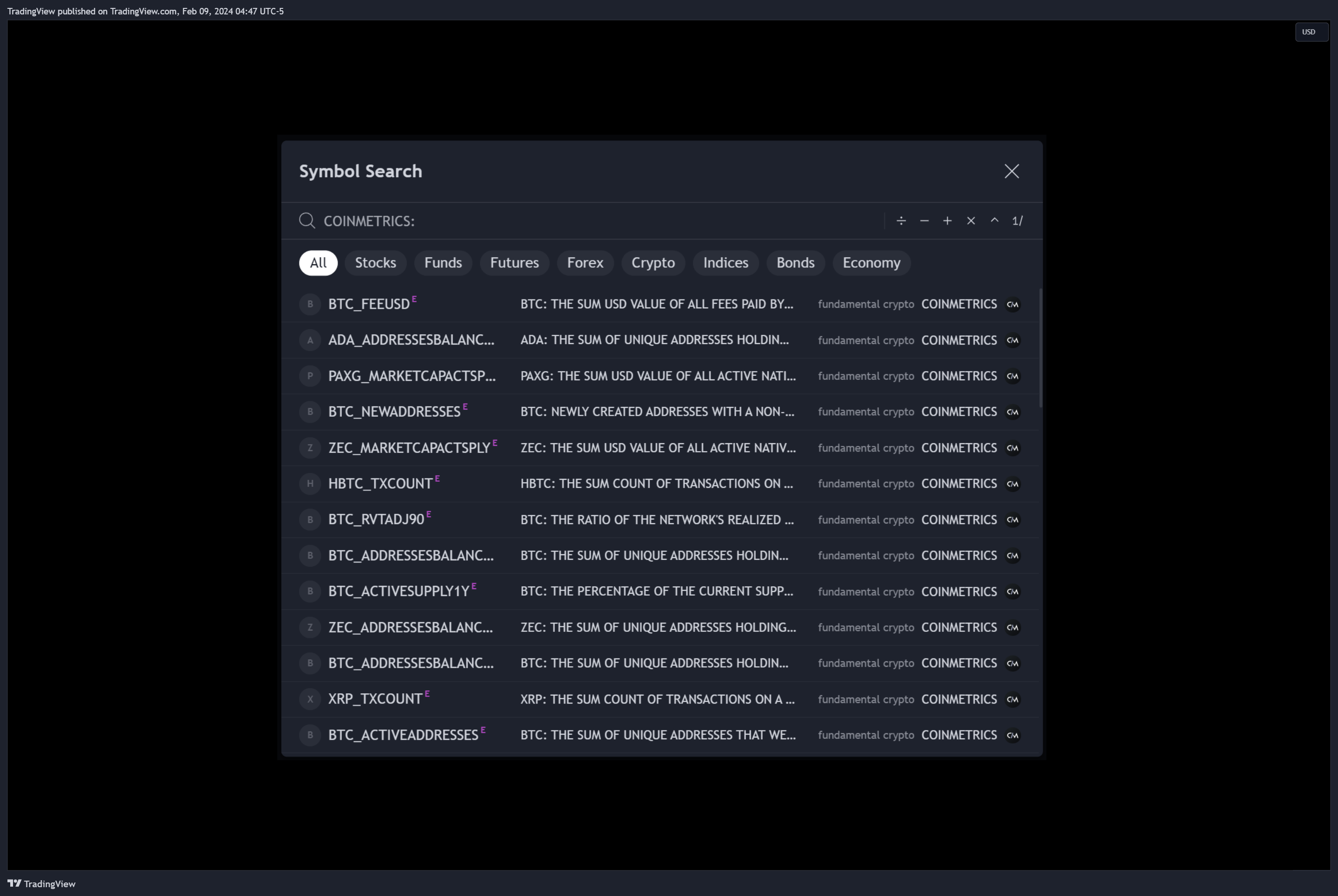This screenshot has height=896, width=1338.
Task: Click Coinmetrics logo in ZEC_MARKETCAPACTSPLY row
Action: (x=1013, y=448)
